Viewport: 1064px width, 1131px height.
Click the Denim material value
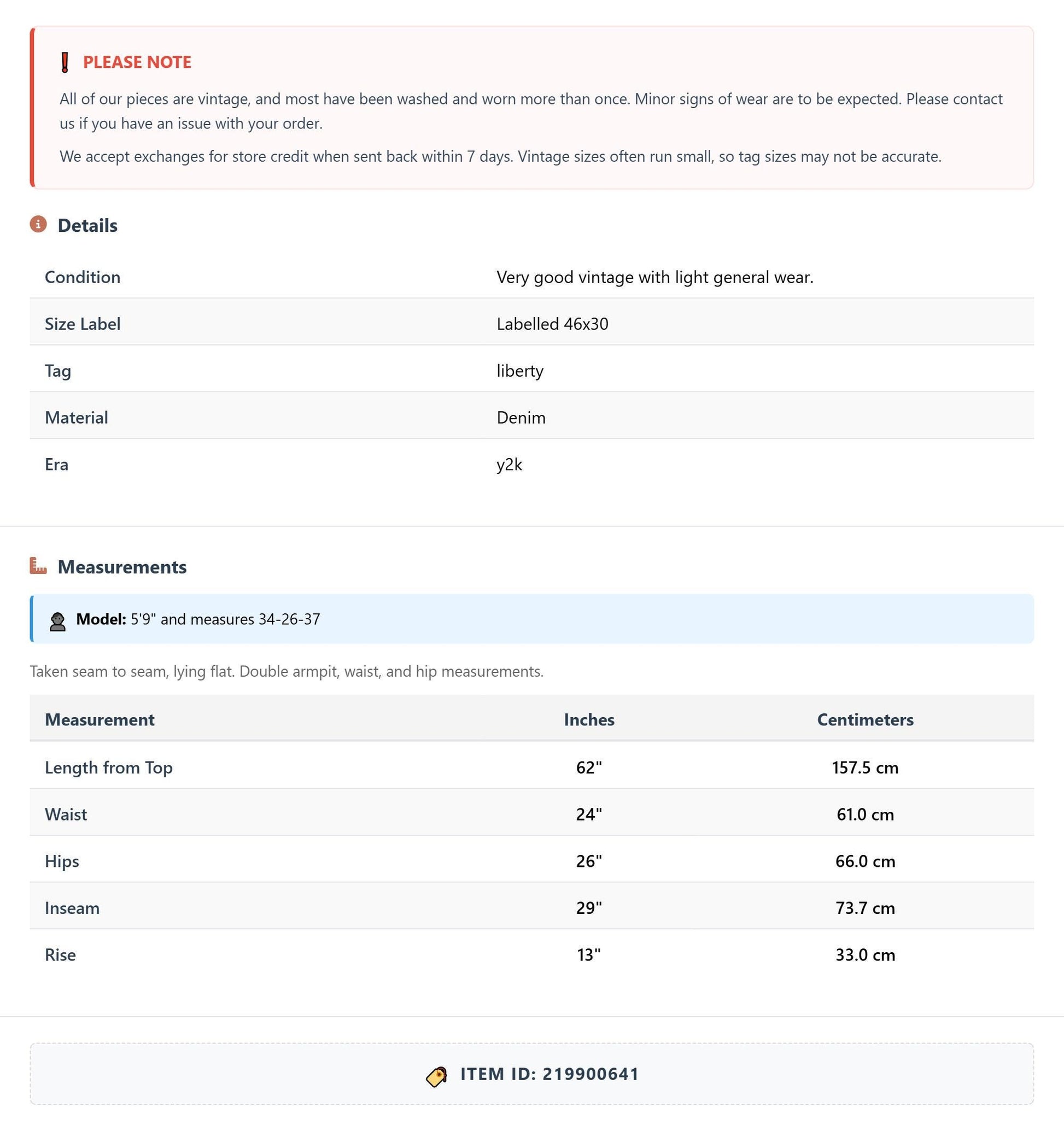tap(521, 418)
